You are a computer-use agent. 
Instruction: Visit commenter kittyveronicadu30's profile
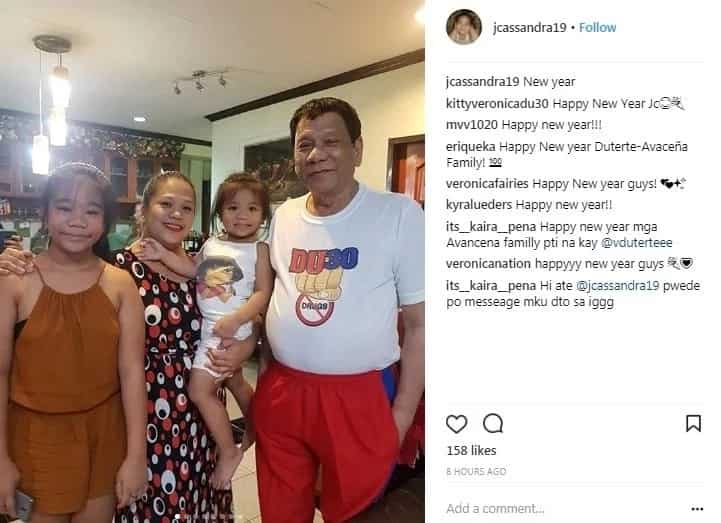[497, 103]
